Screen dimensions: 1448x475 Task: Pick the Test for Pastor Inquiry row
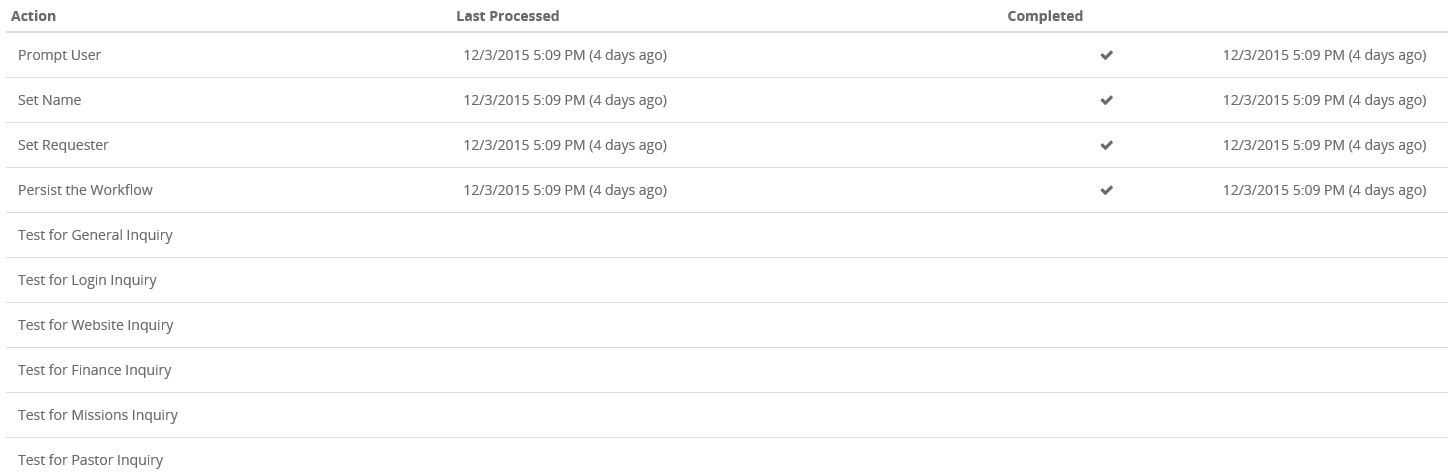click(x=90, y=460)
